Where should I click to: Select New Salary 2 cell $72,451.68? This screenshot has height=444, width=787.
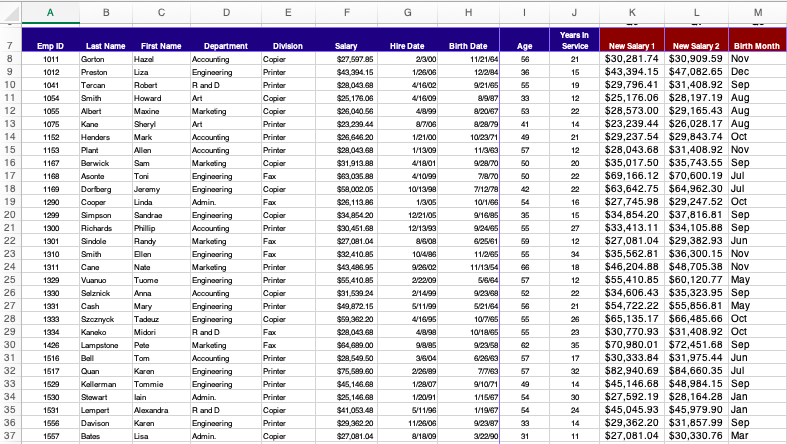(x=696, y=345)
